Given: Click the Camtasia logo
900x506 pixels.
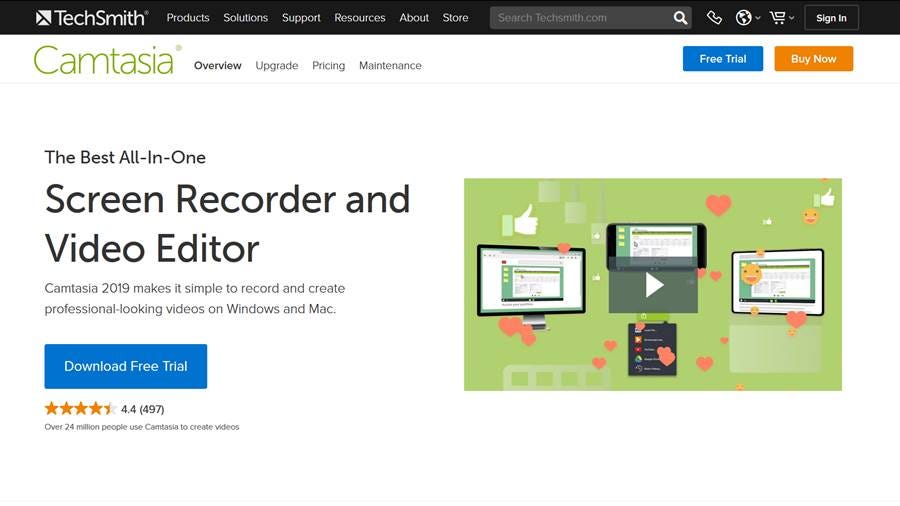Looking at the screenshot, I should pos(107,60).
